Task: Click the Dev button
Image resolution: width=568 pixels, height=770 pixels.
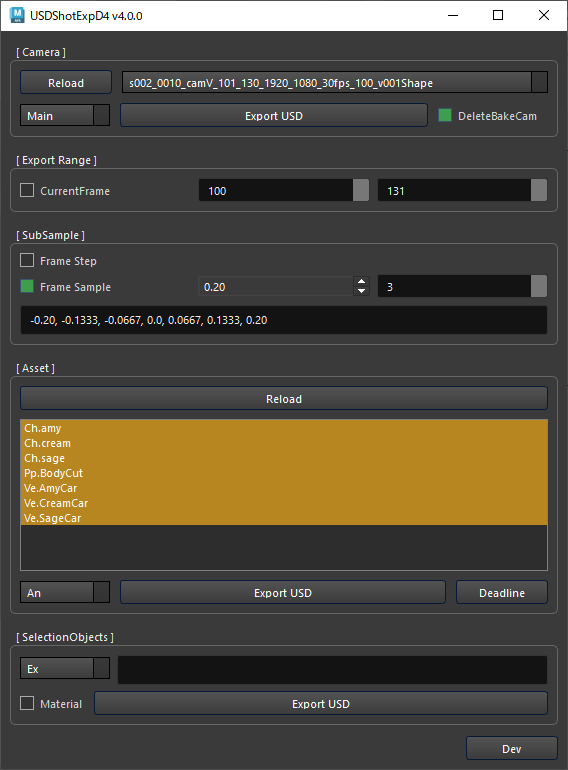Action: pyautogui.click(x=512, y=748)
